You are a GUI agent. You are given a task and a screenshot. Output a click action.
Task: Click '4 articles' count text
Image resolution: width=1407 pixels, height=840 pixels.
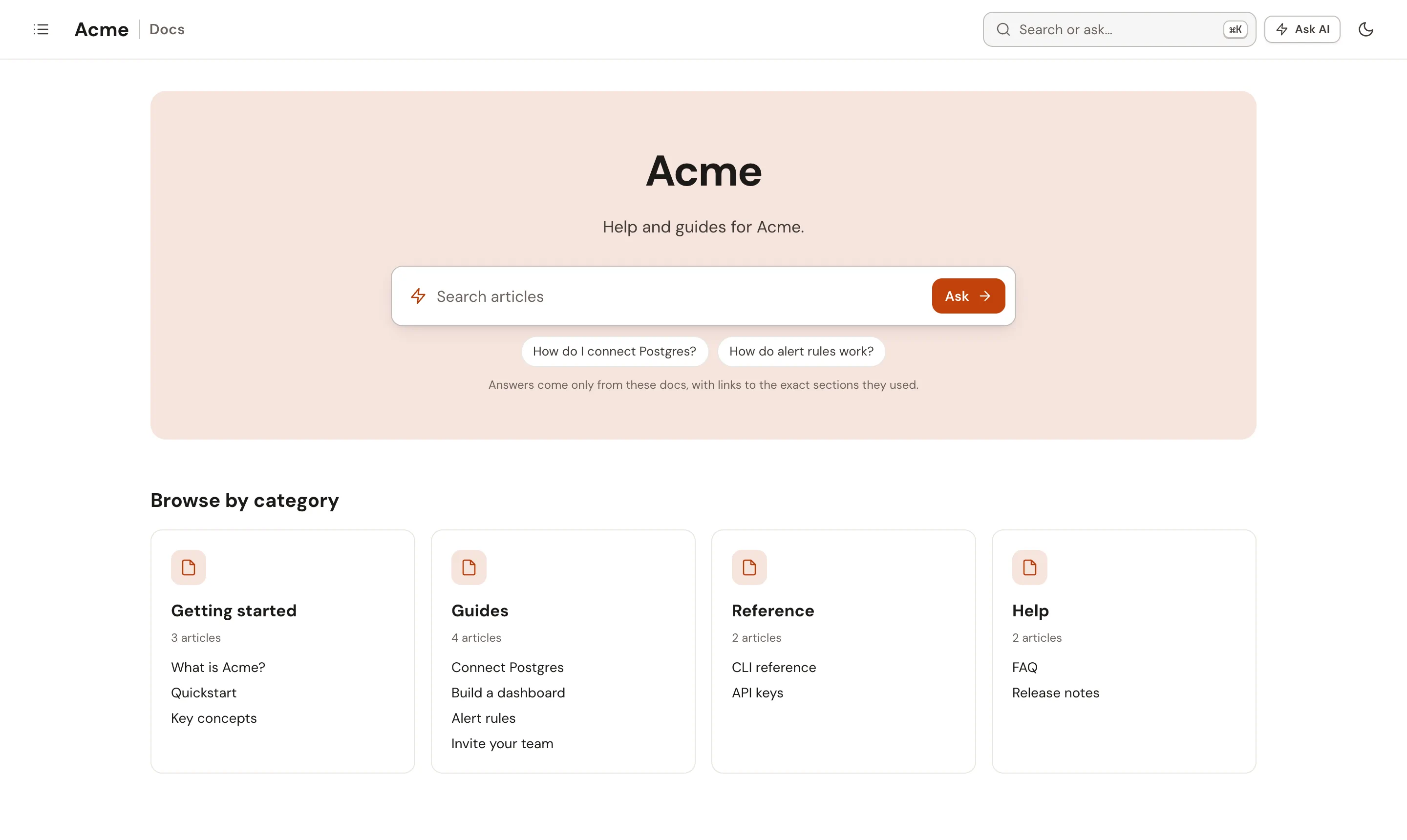pyautogui.click(x=476, y=638)
